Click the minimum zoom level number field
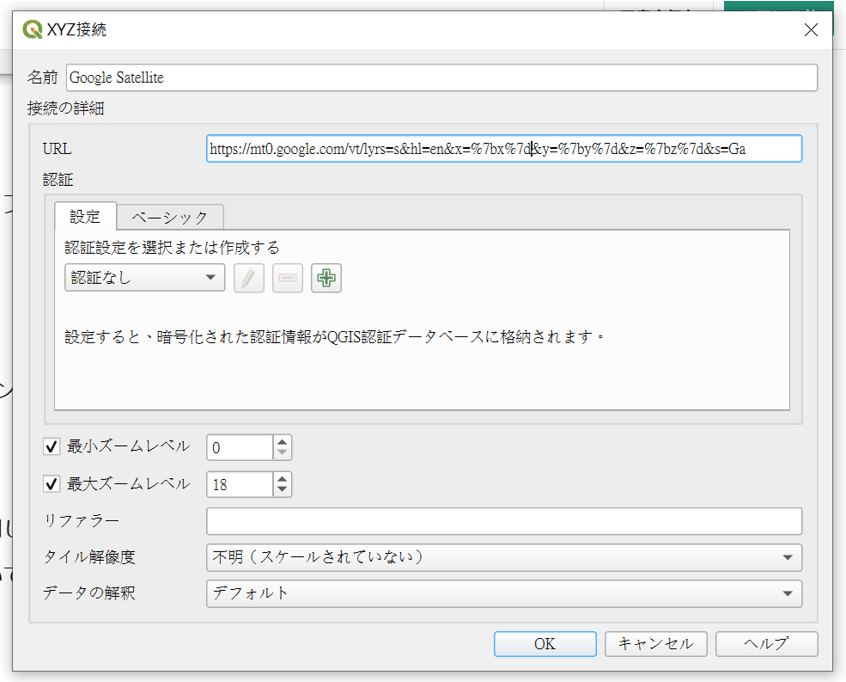The width and height of the screenshot is (846, 682). (240, 447)
